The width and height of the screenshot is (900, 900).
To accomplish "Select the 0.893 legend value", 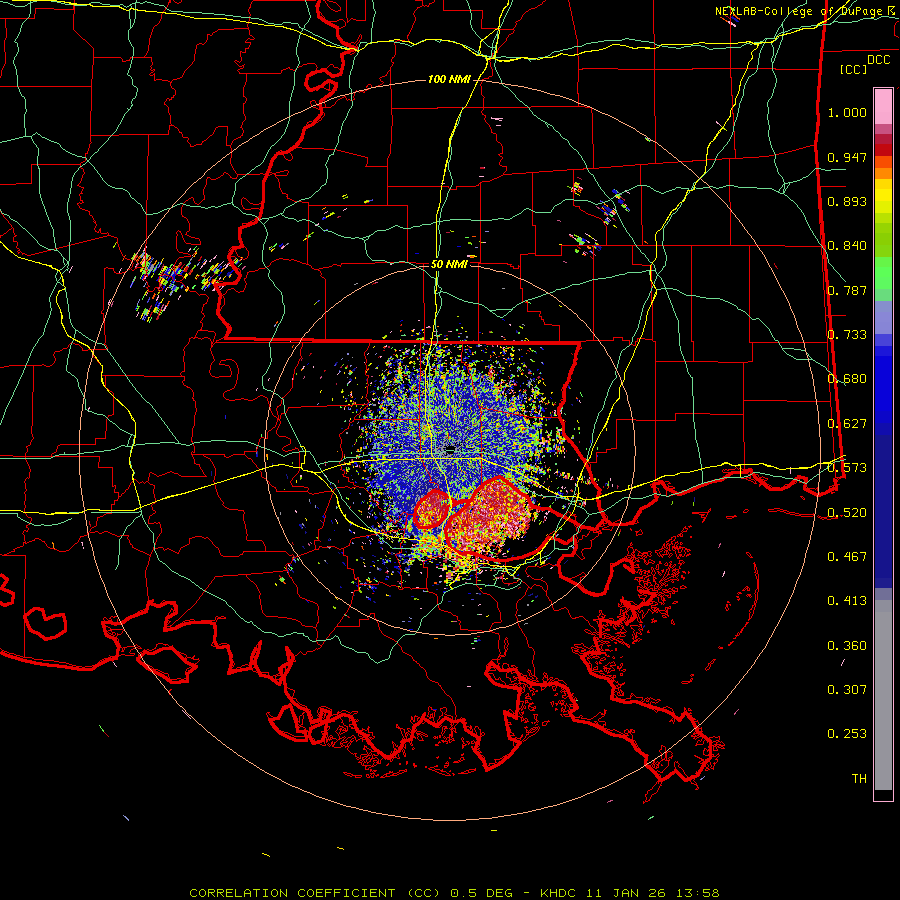I will [x=847, y=201].
